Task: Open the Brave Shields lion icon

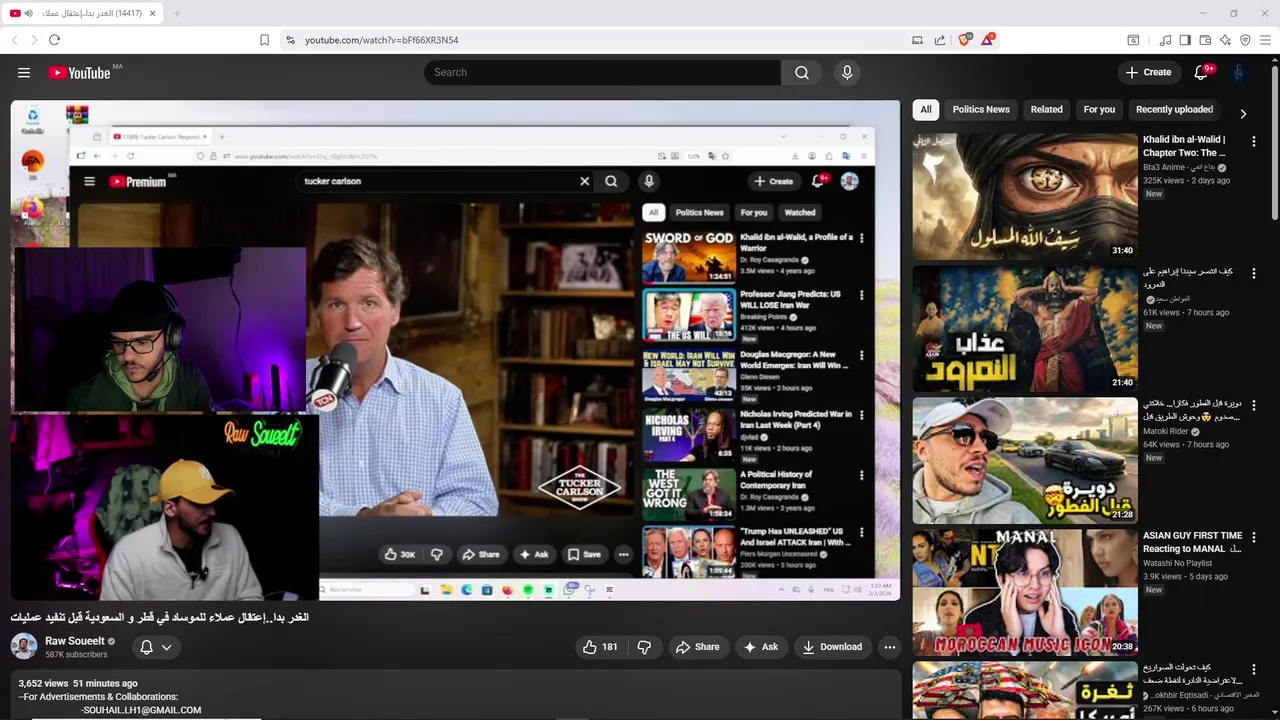Action: 964,40
